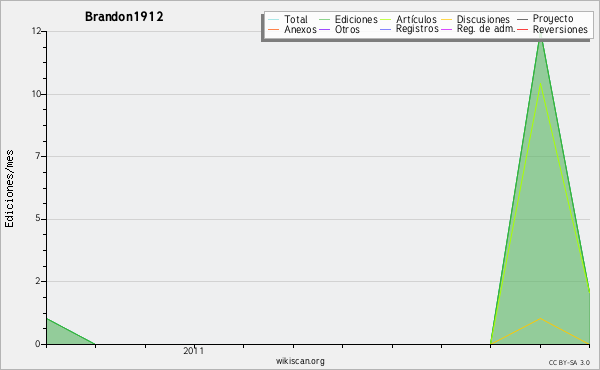Click the 5 y-axis value

coord(38,218)
